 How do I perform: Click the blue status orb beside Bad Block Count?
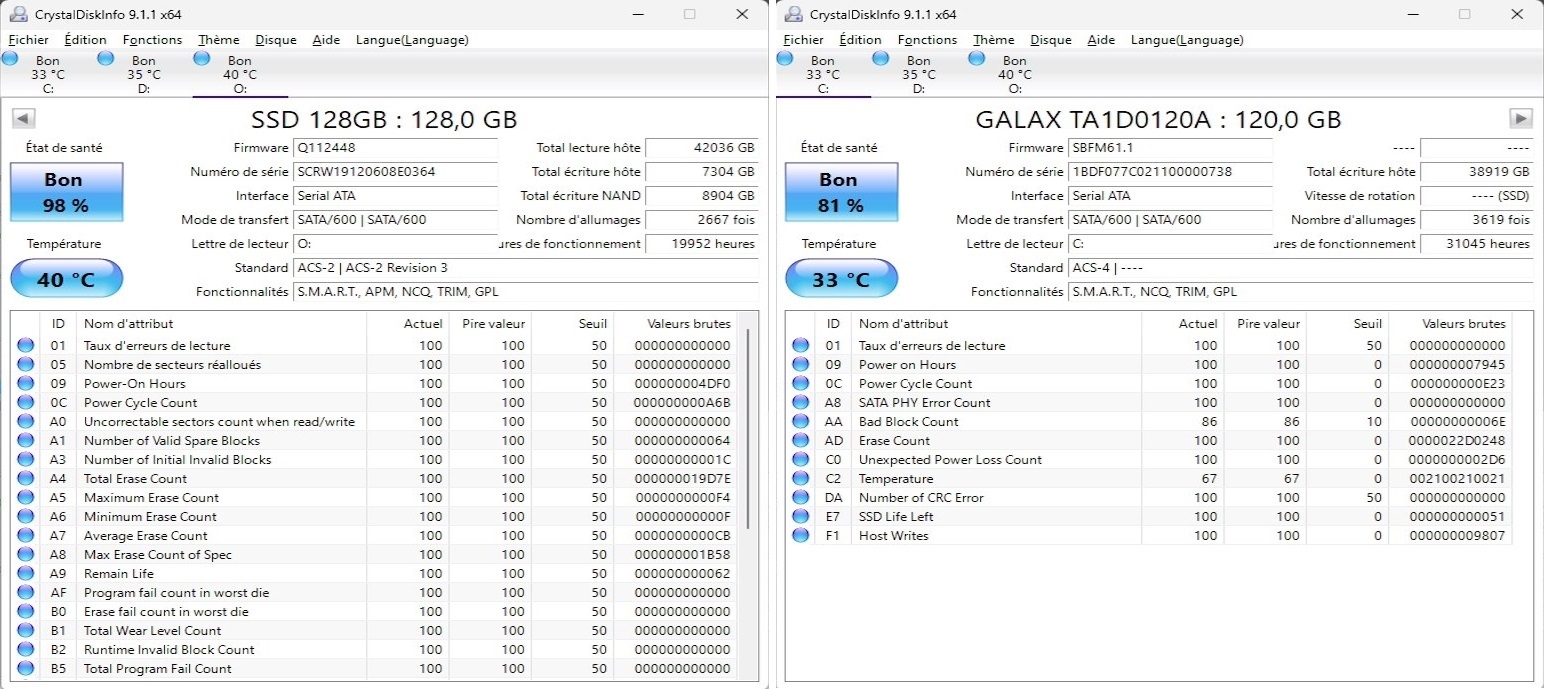[800, 422]
